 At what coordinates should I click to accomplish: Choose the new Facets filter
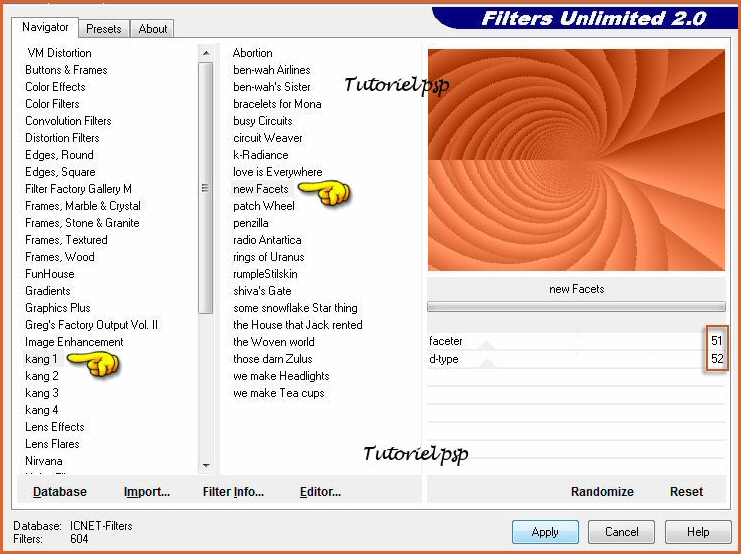tap(261, 189)
